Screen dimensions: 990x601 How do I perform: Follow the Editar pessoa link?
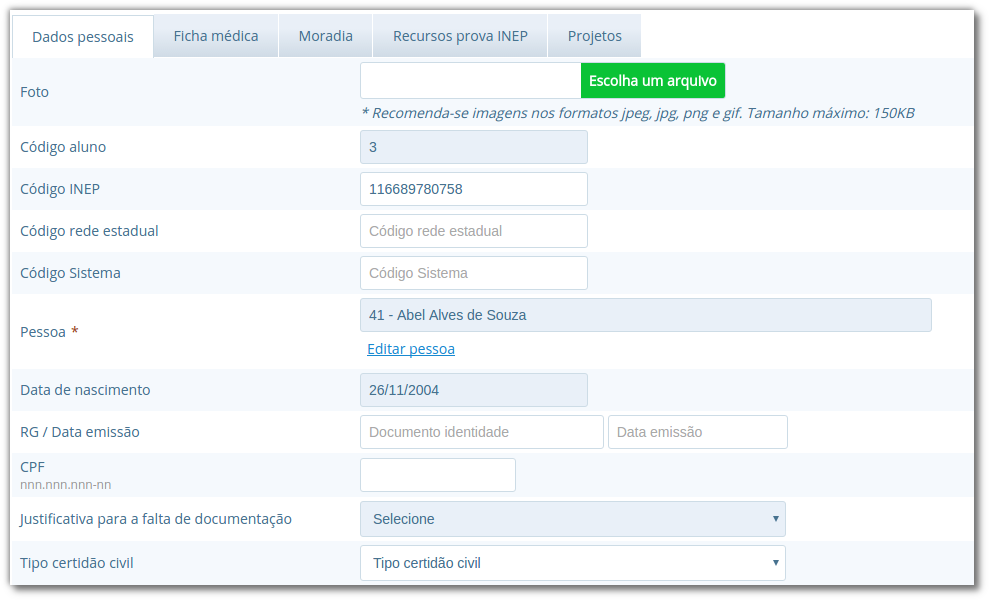tap(410, 349)
